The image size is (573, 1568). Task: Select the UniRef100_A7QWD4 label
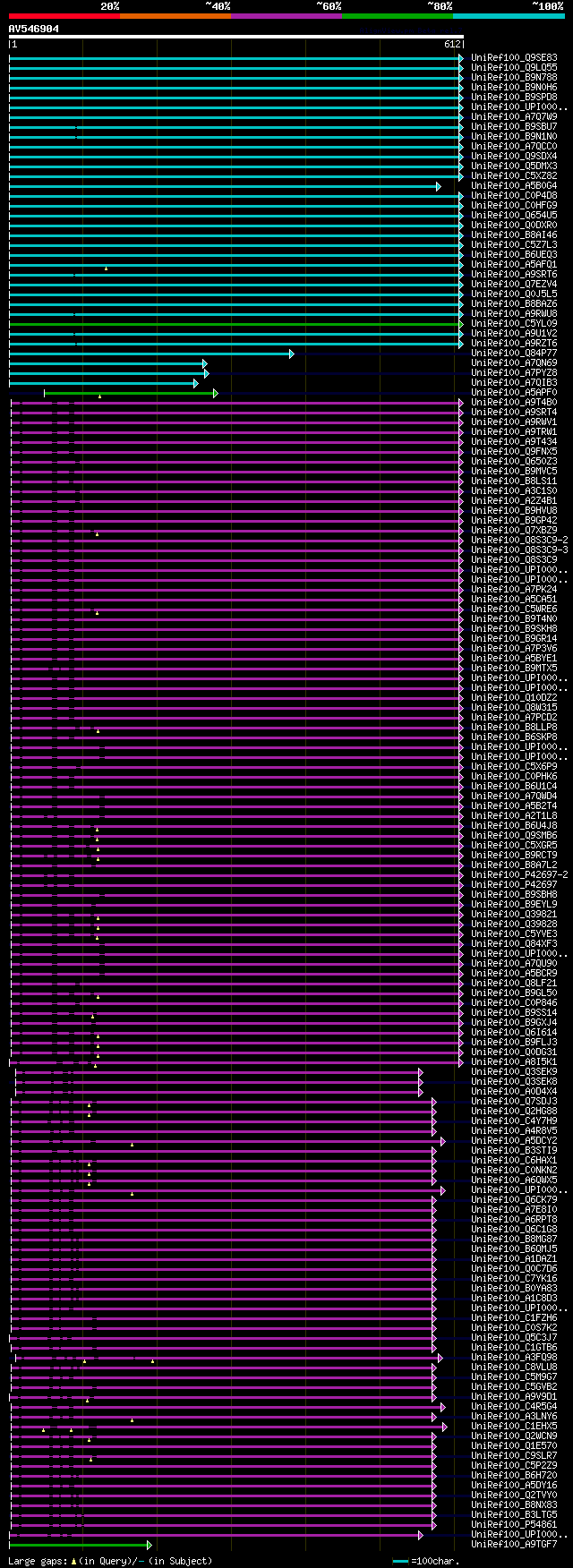[514, 796]
